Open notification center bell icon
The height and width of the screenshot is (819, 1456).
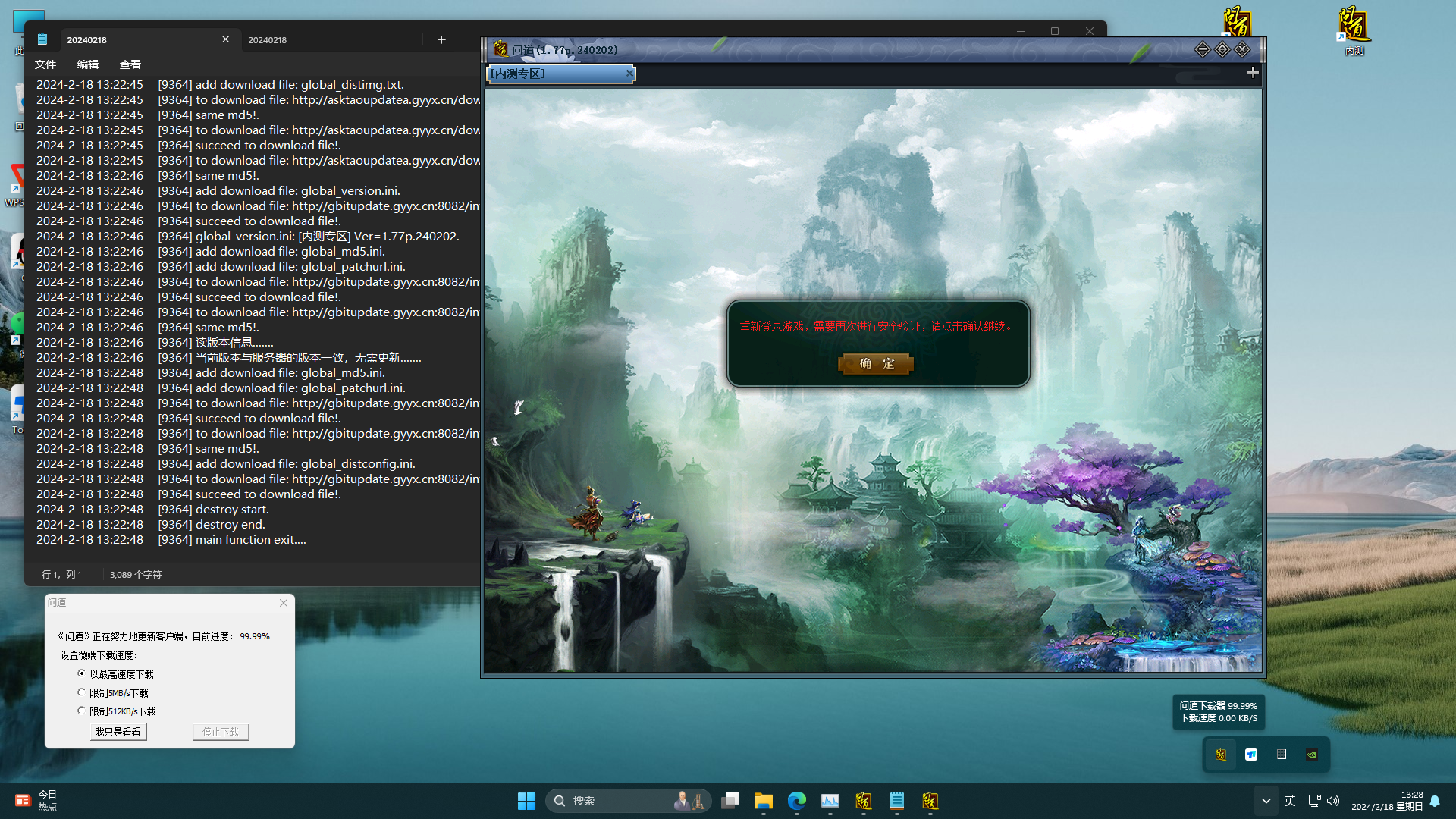[x=1435, y=802]
